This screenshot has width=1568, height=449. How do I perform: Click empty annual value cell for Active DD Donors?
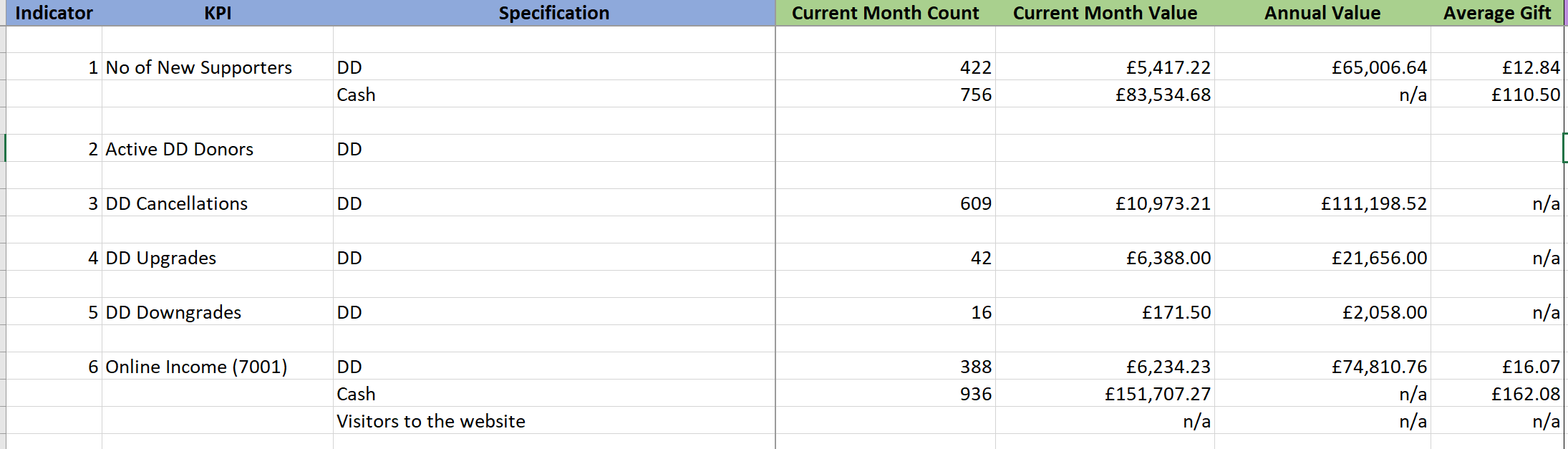click(1322, 148)
